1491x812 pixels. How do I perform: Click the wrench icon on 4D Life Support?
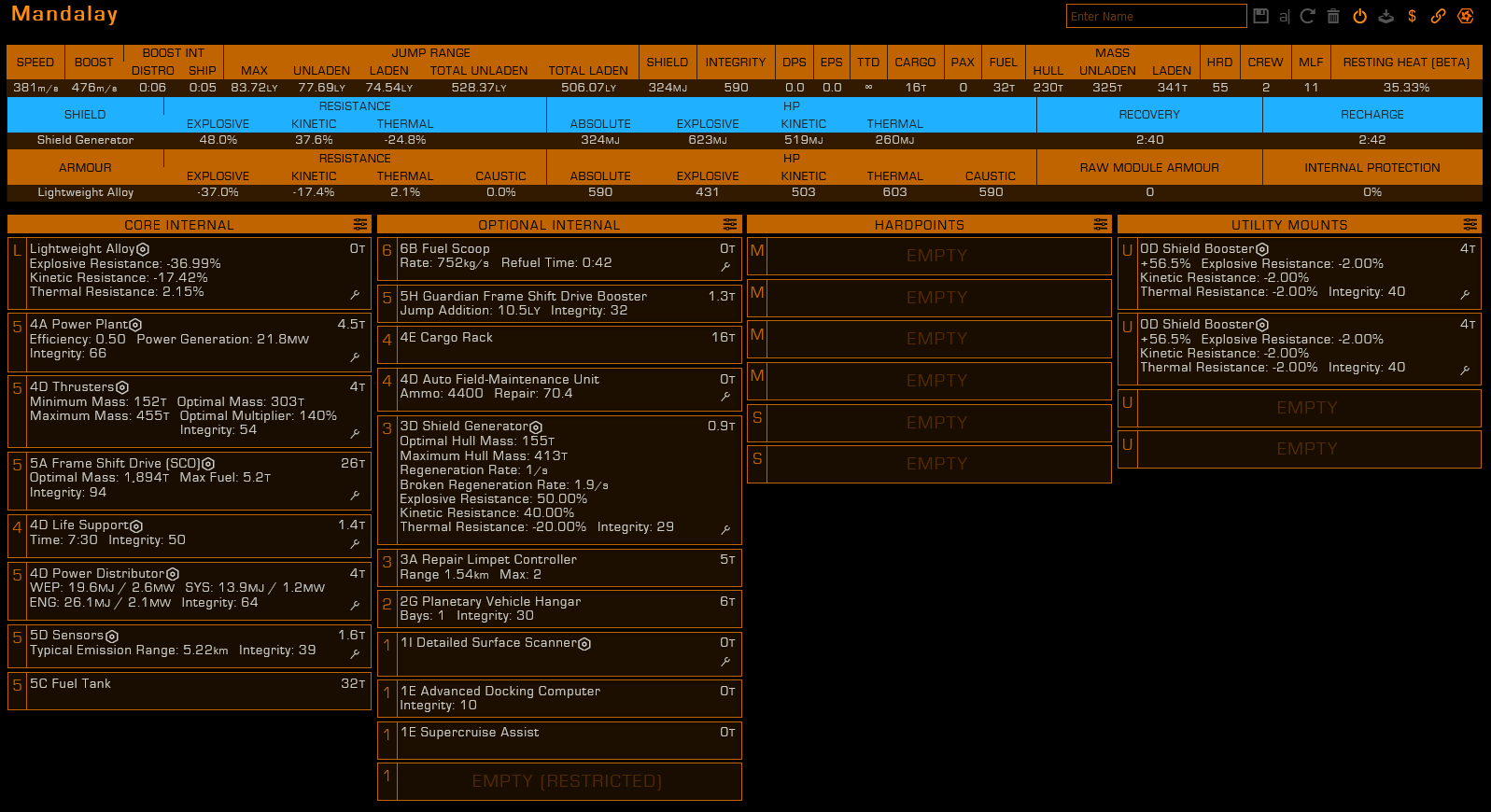coord(355,544)
